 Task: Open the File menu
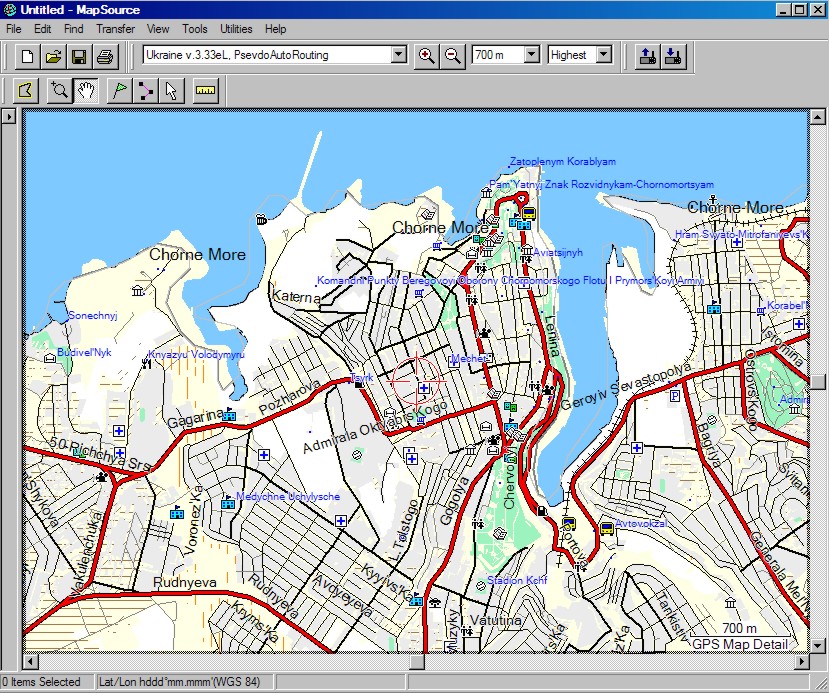14,29
